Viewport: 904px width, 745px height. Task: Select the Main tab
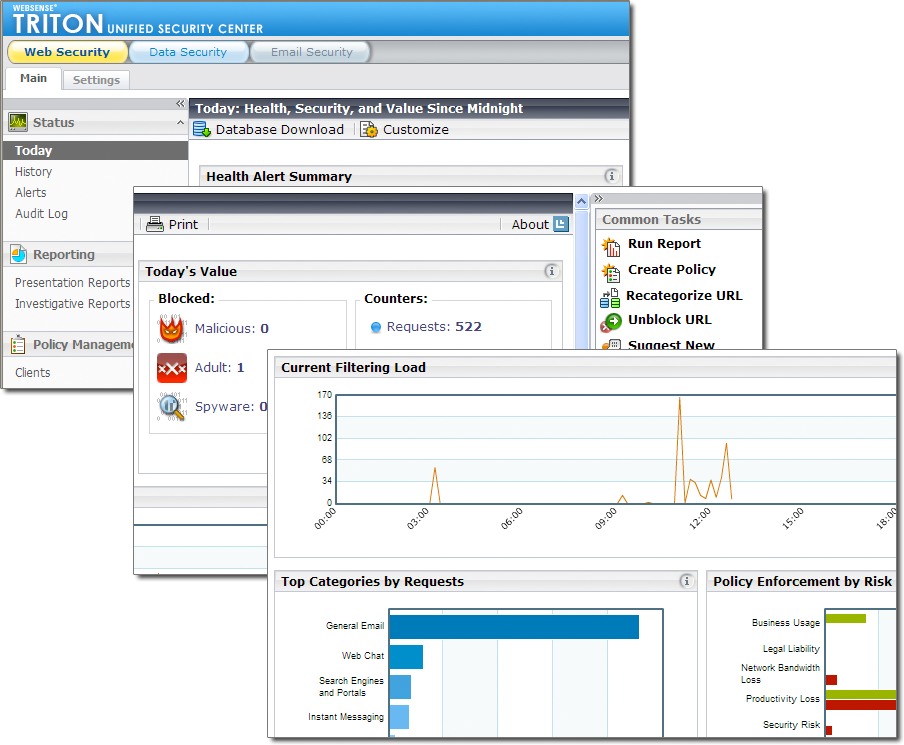(x=33, y=78)
